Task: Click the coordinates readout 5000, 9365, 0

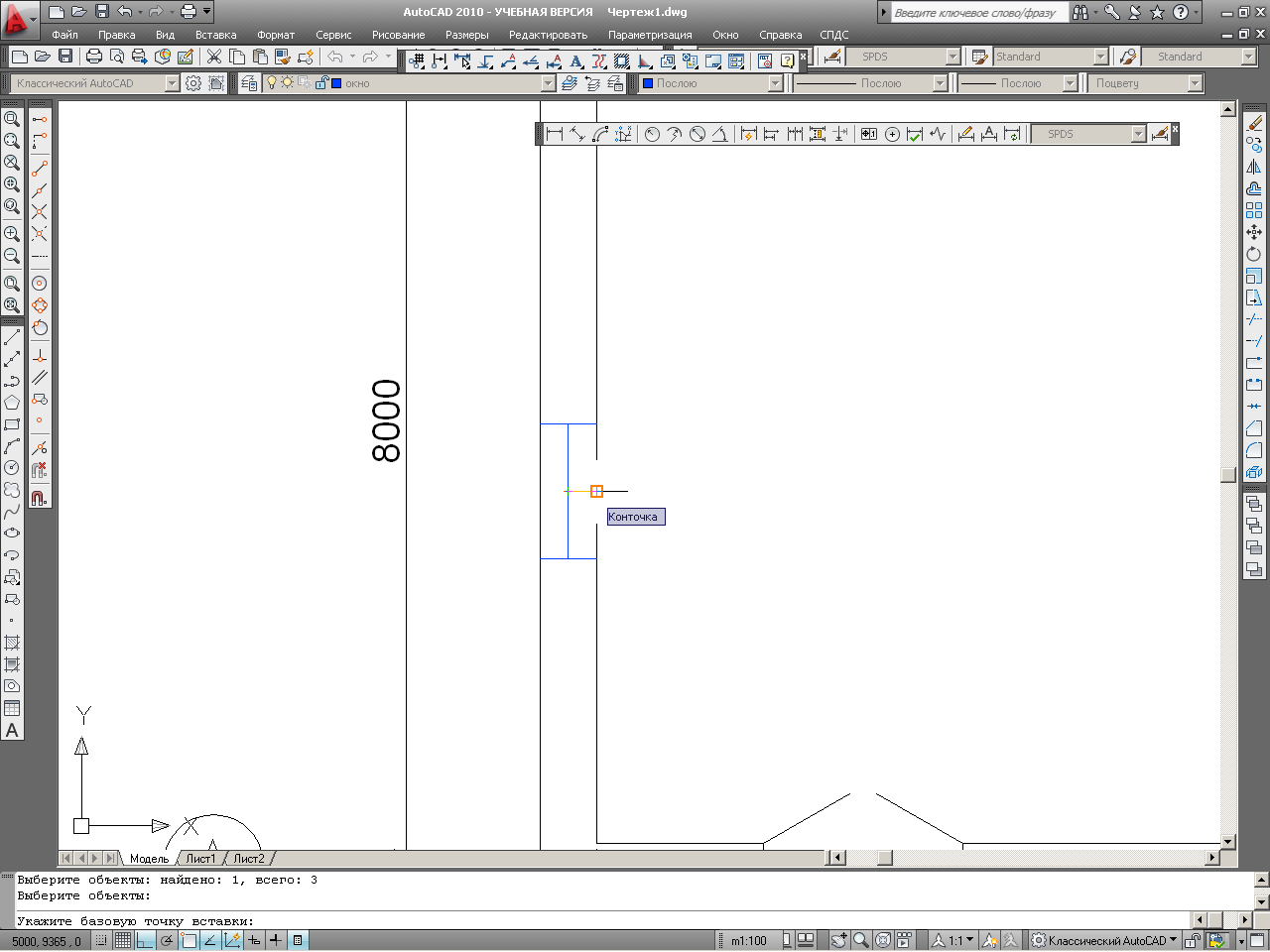Action: tap(46, 941)
